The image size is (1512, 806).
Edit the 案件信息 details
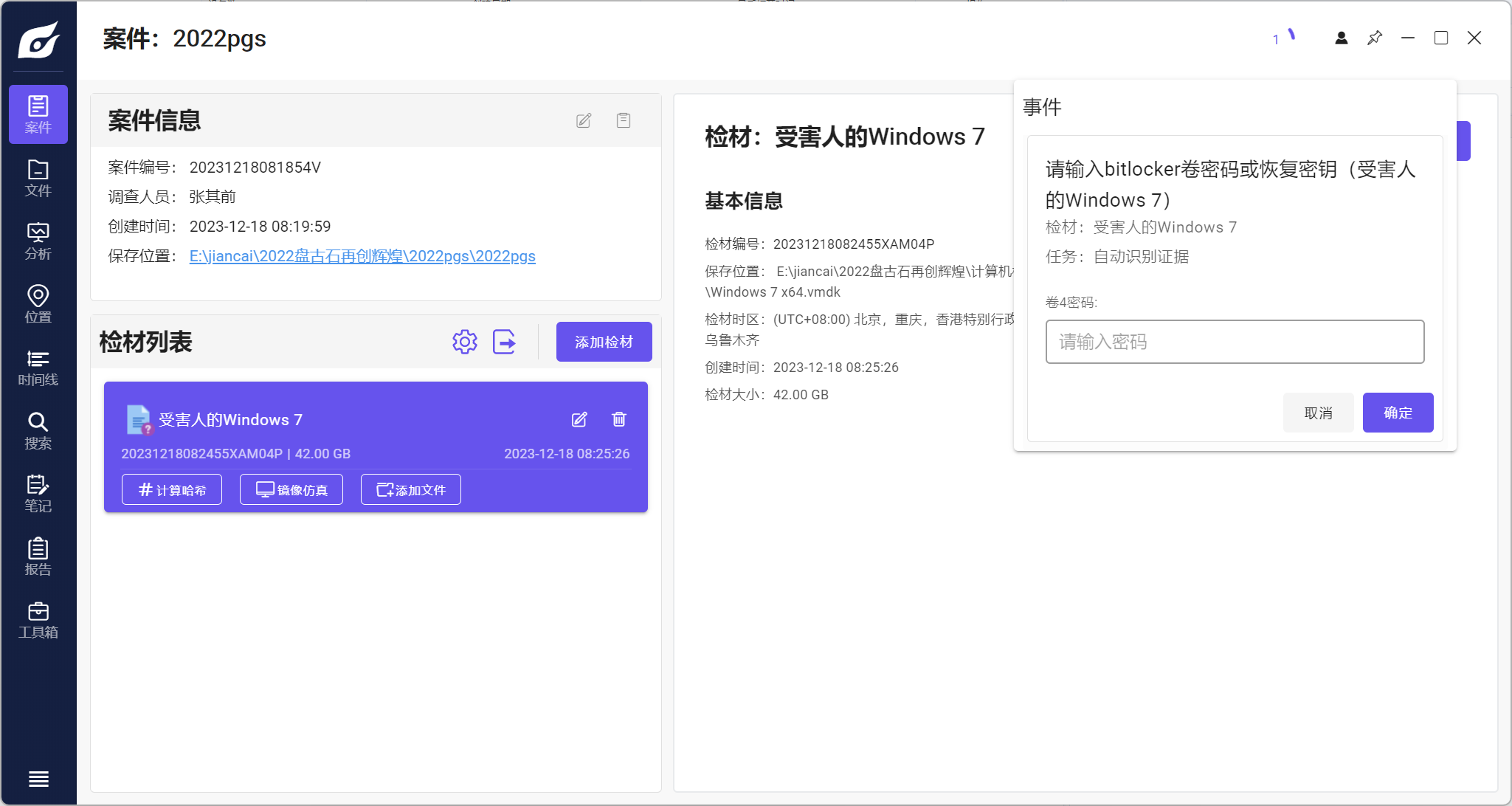pos(584,120)
